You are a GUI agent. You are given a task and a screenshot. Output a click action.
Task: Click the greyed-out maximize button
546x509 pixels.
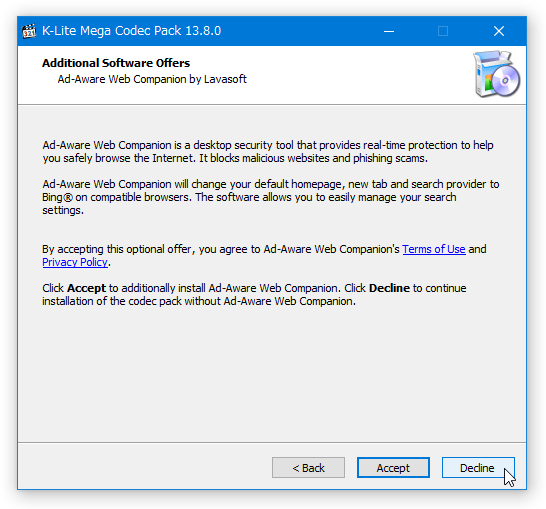pos(443,31)
